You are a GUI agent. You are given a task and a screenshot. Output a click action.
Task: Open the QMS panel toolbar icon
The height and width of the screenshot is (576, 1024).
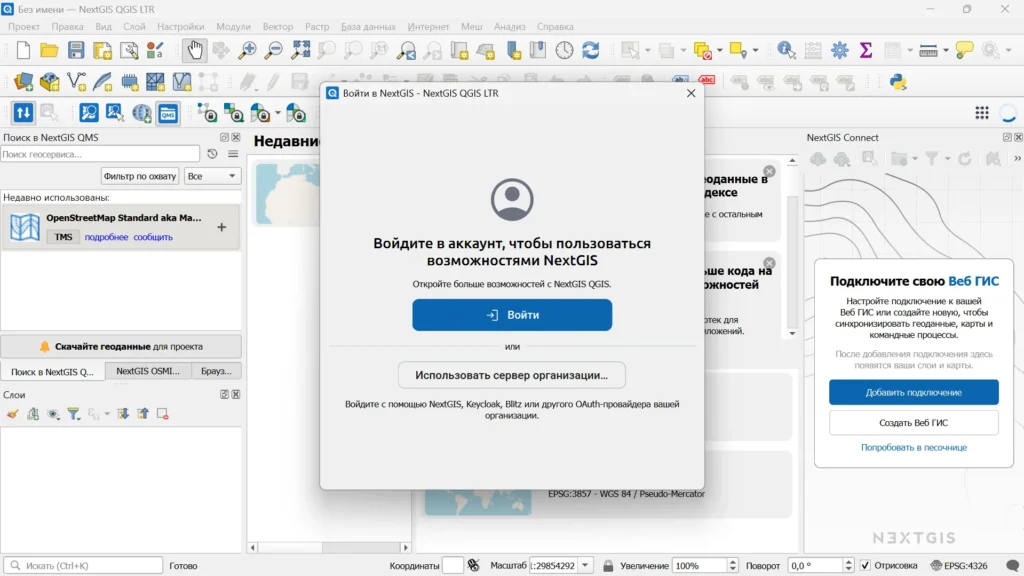pos(168,114)
